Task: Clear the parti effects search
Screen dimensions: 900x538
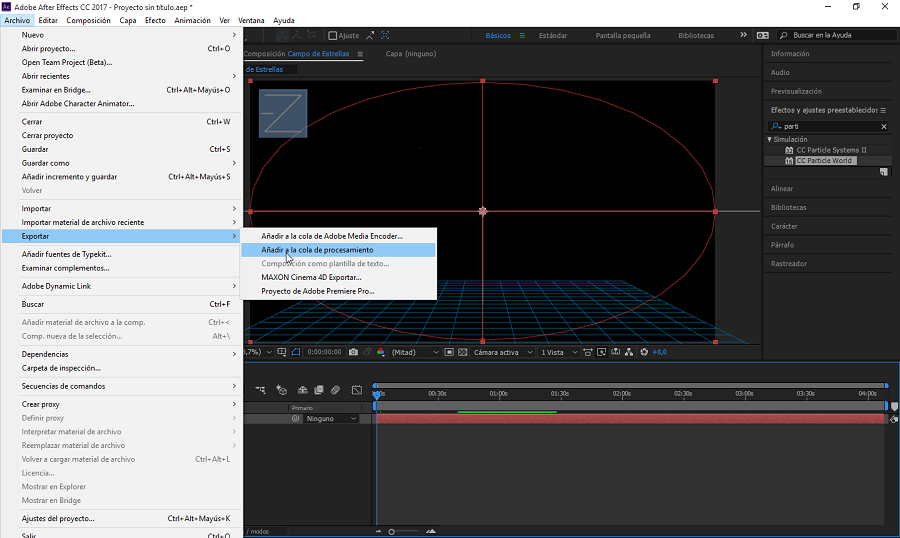Action: 884,126
